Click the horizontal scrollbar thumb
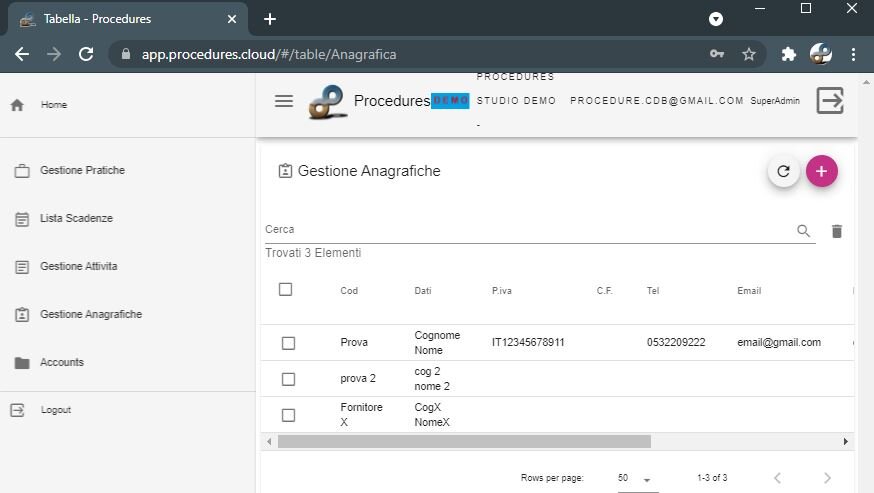This screenshot has width=874, height=493. 464,442
